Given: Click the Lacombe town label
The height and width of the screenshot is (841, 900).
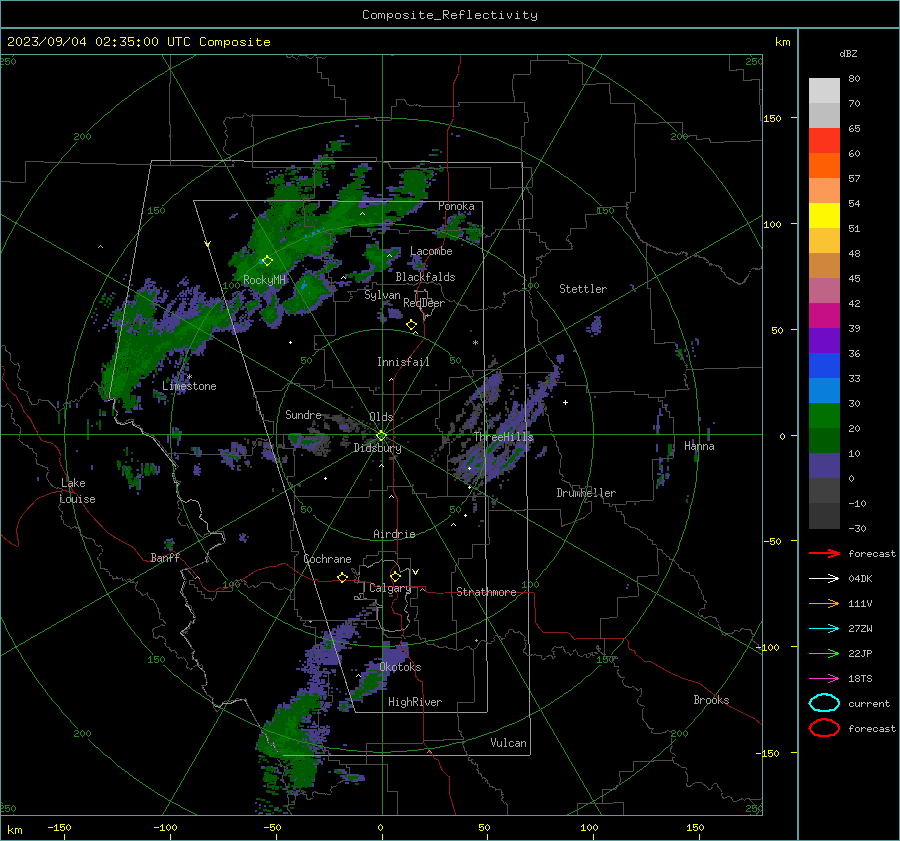Looking at the screenshot, I should click(x=431, y=251).
